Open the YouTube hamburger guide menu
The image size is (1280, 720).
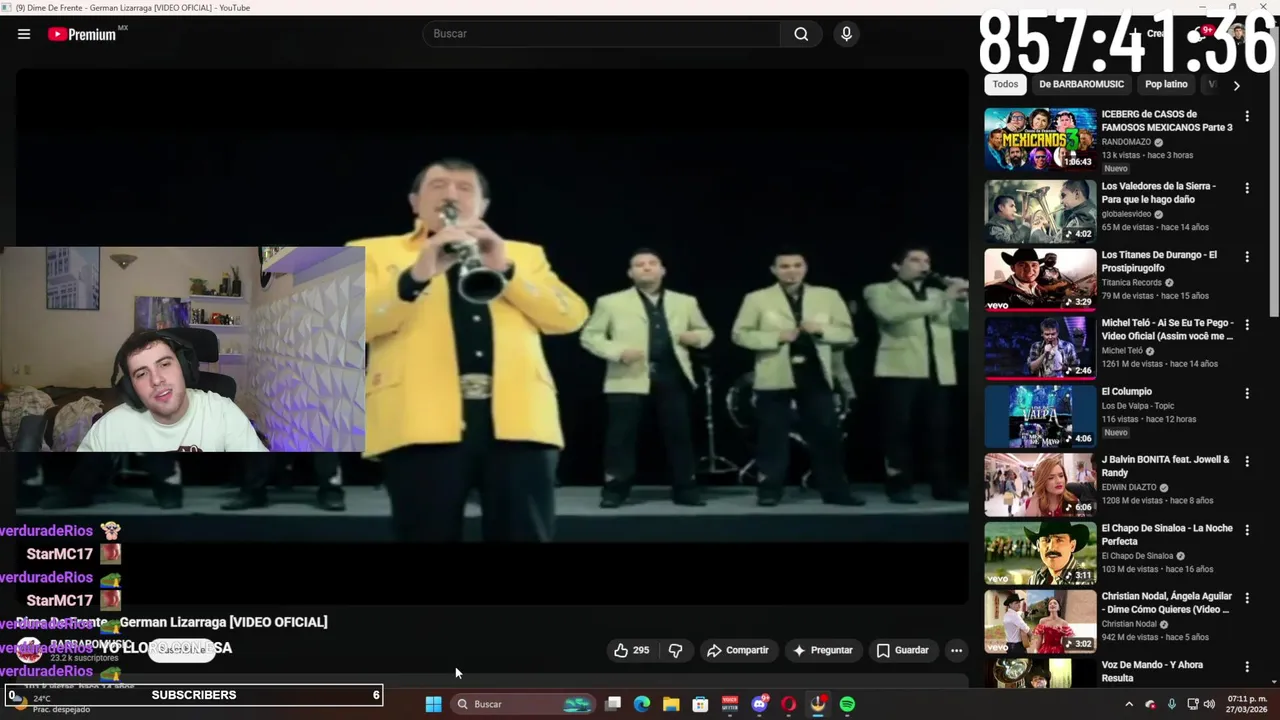pyautogui.click(x=24, y=34)
